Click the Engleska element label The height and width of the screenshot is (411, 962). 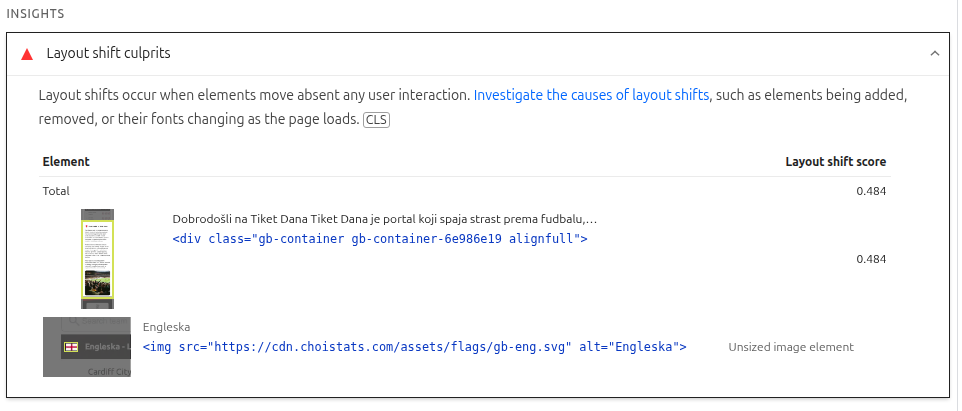pyautogui.click(x=167, y=328)
